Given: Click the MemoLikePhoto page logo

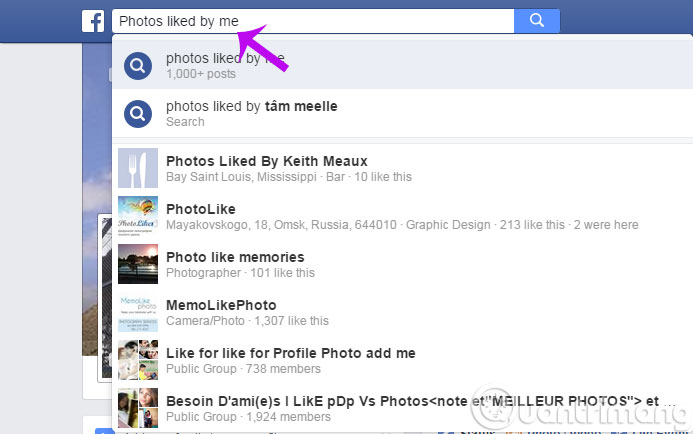Looking at the screenshot, I should coord(137,312).
